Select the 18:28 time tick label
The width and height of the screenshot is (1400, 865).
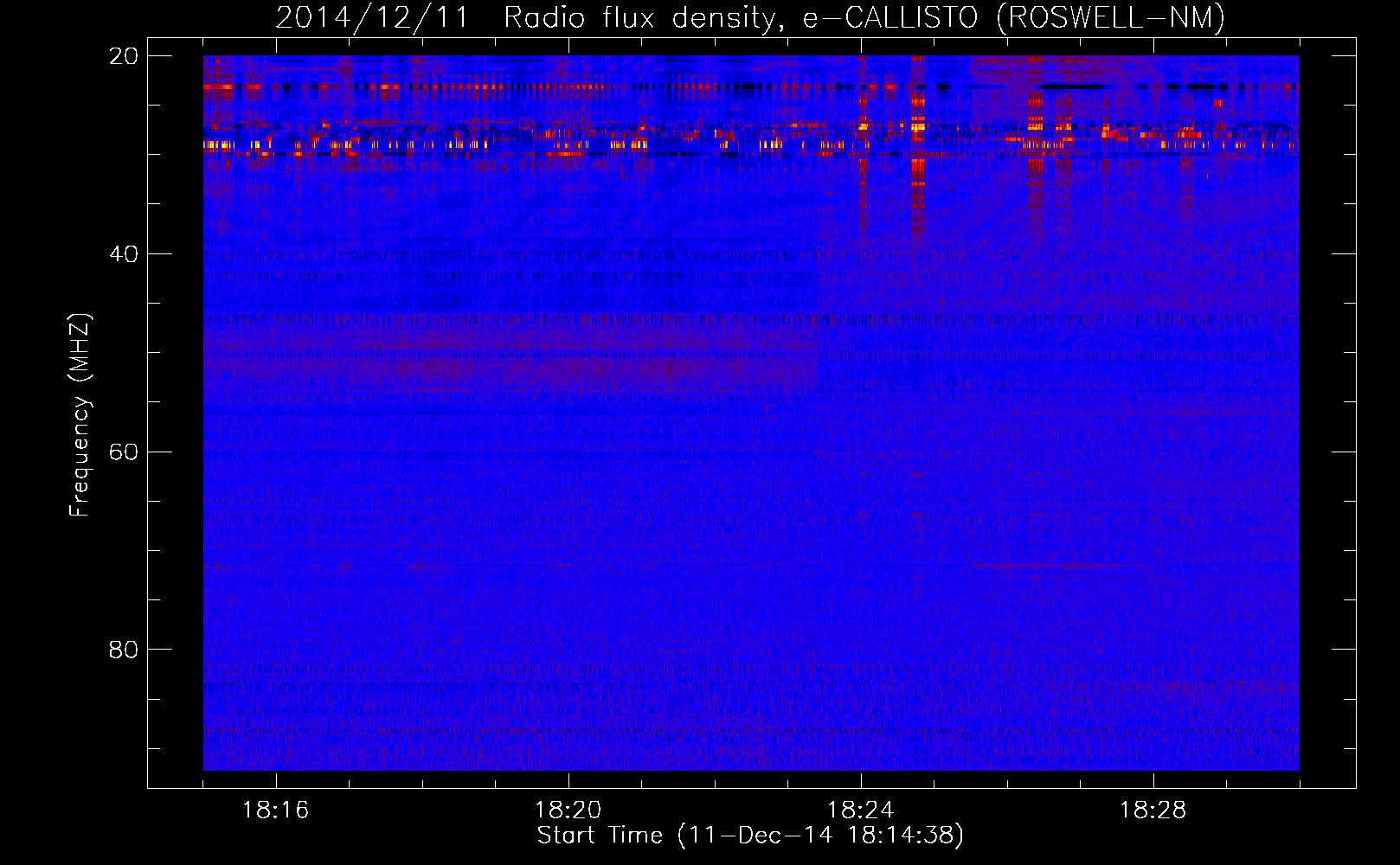pyautogui.click(x=1153, y=811)
